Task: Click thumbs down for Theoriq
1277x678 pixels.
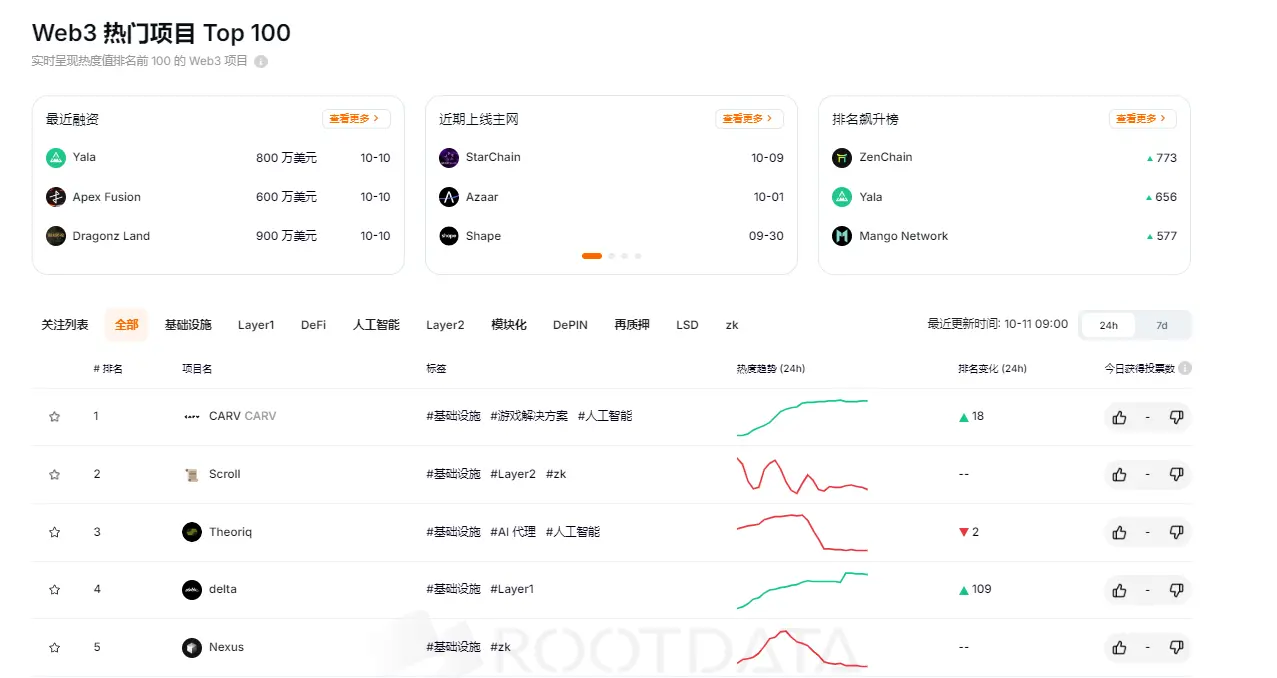Action: coord(1176,532)
